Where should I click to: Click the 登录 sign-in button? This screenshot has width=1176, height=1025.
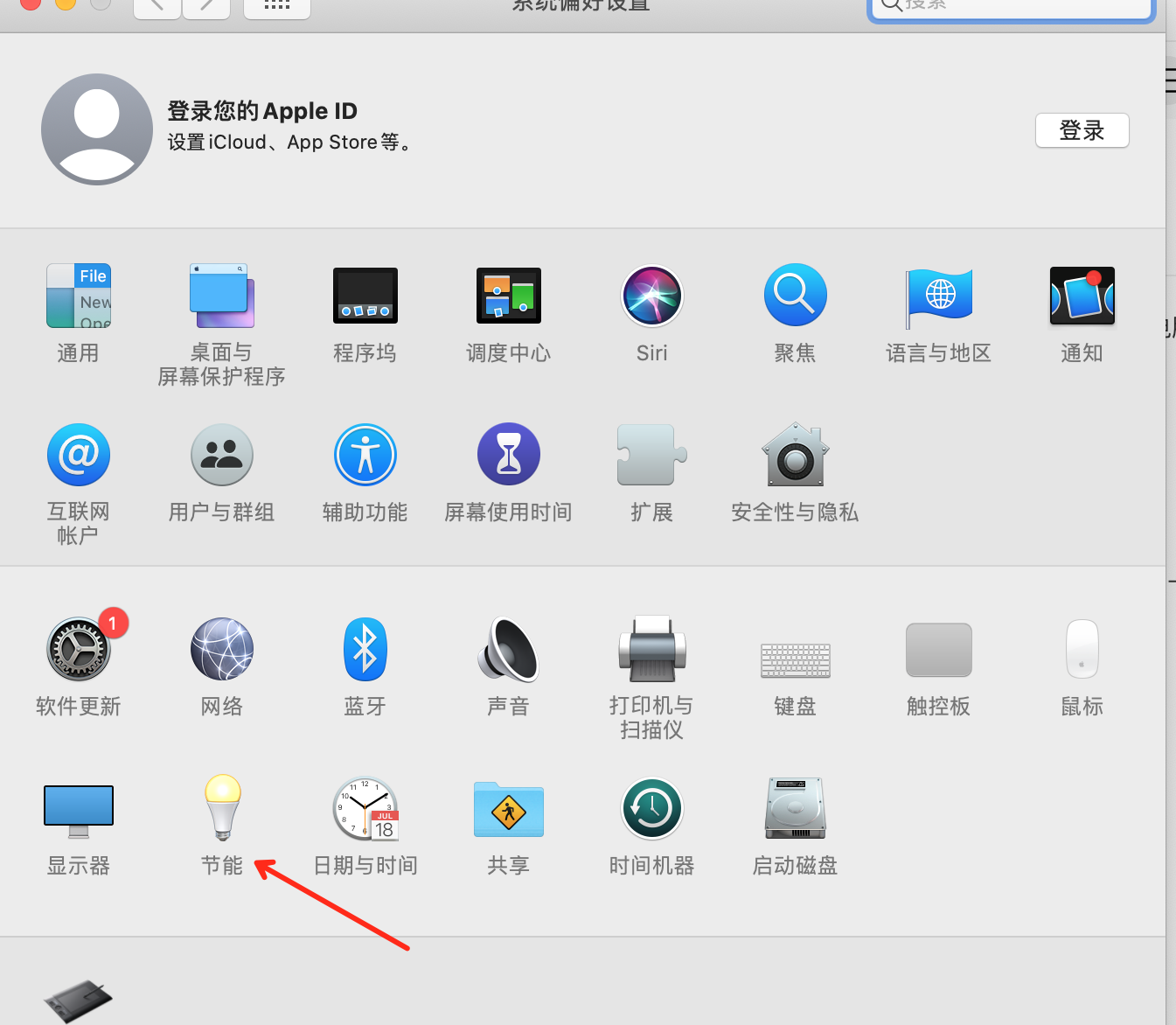click(1082, 130)
